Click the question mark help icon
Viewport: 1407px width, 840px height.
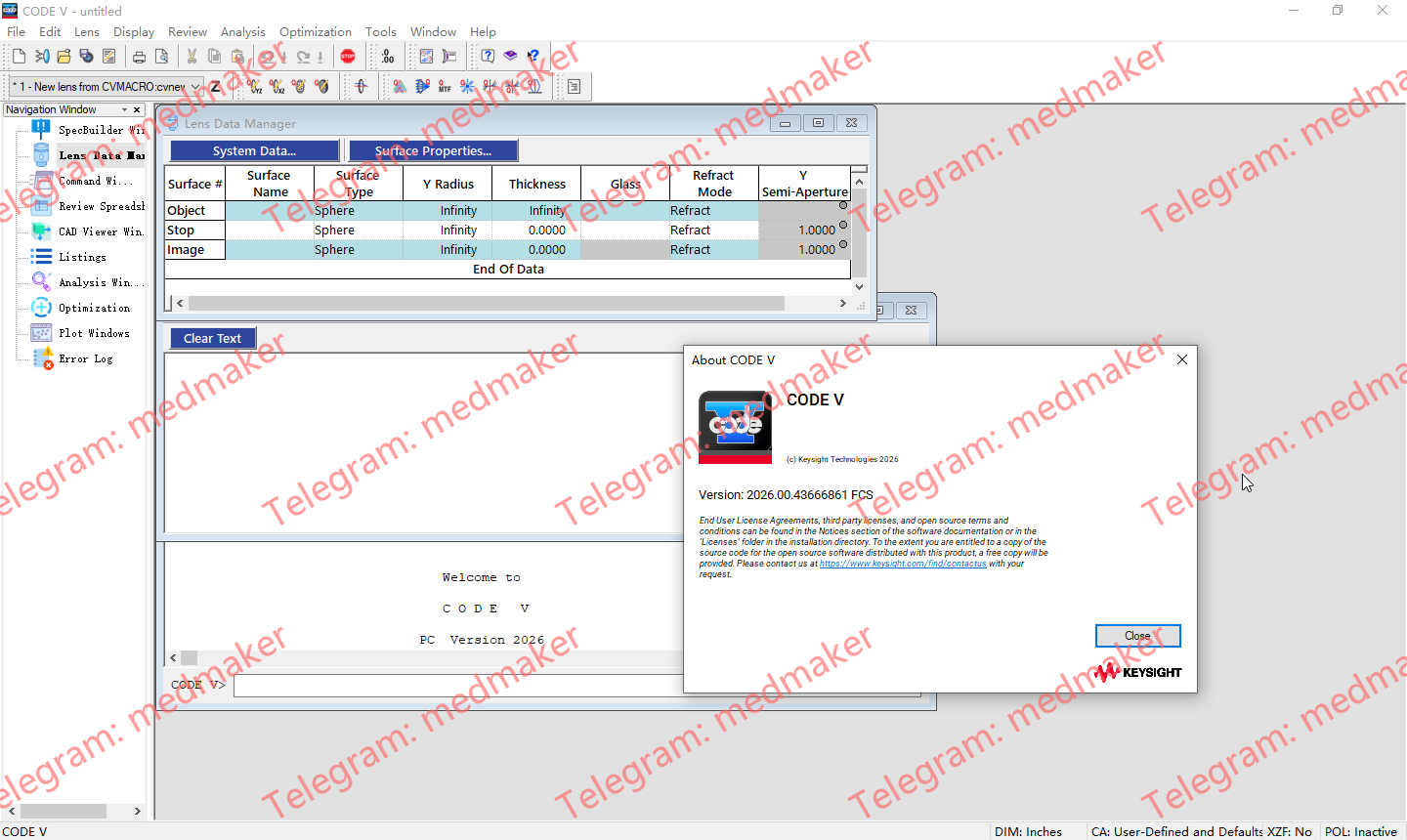point(488,57)
